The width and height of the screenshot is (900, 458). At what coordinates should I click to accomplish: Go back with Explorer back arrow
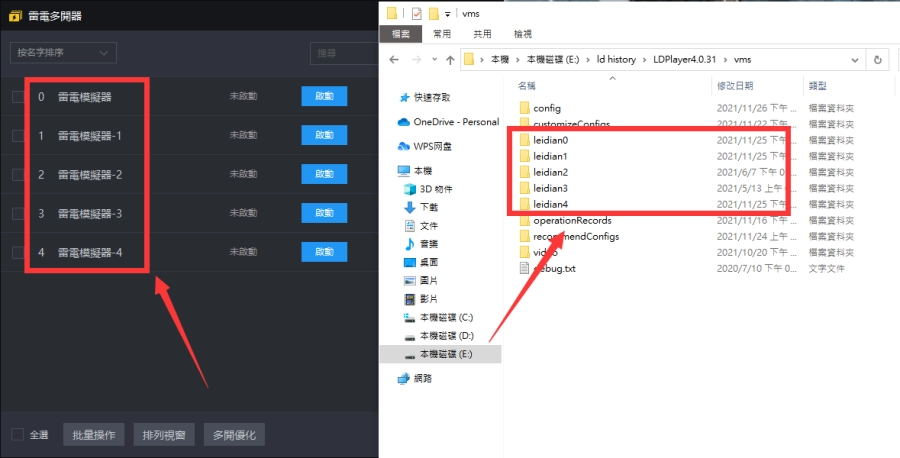tap(394, 60)
